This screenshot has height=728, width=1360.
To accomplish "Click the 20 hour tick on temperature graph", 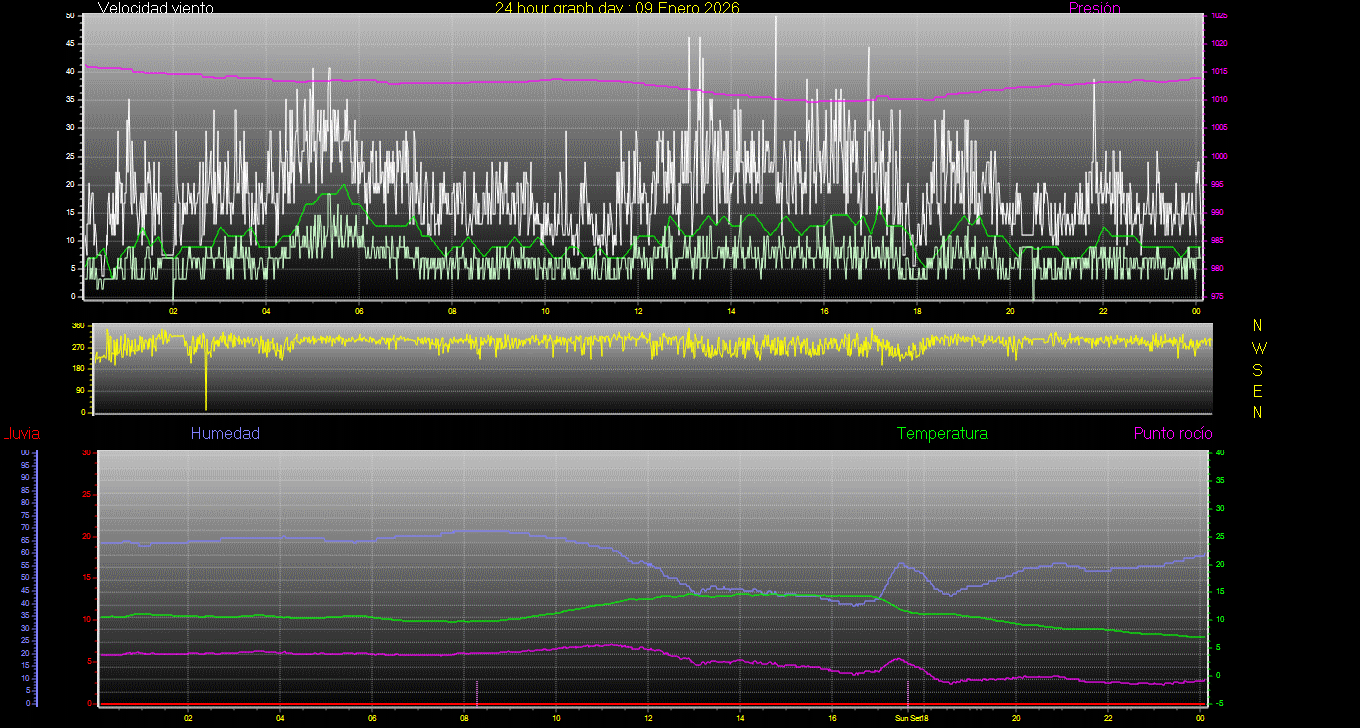I will tap(1016, 718).
